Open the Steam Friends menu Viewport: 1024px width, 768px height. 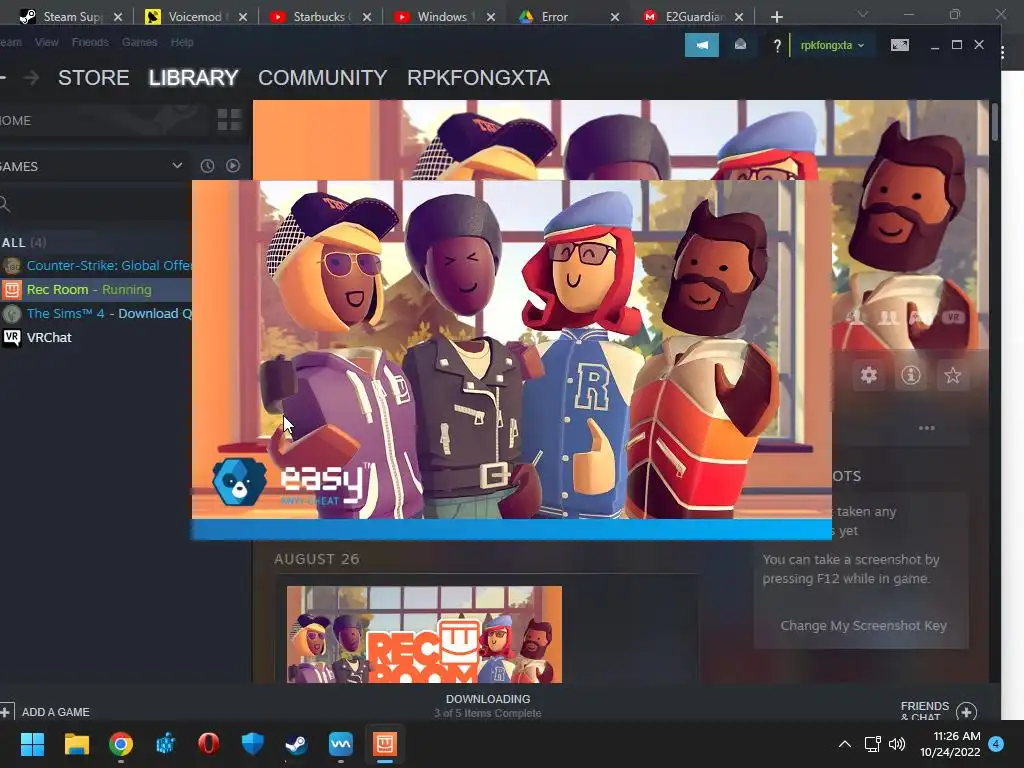click(90, 42)
